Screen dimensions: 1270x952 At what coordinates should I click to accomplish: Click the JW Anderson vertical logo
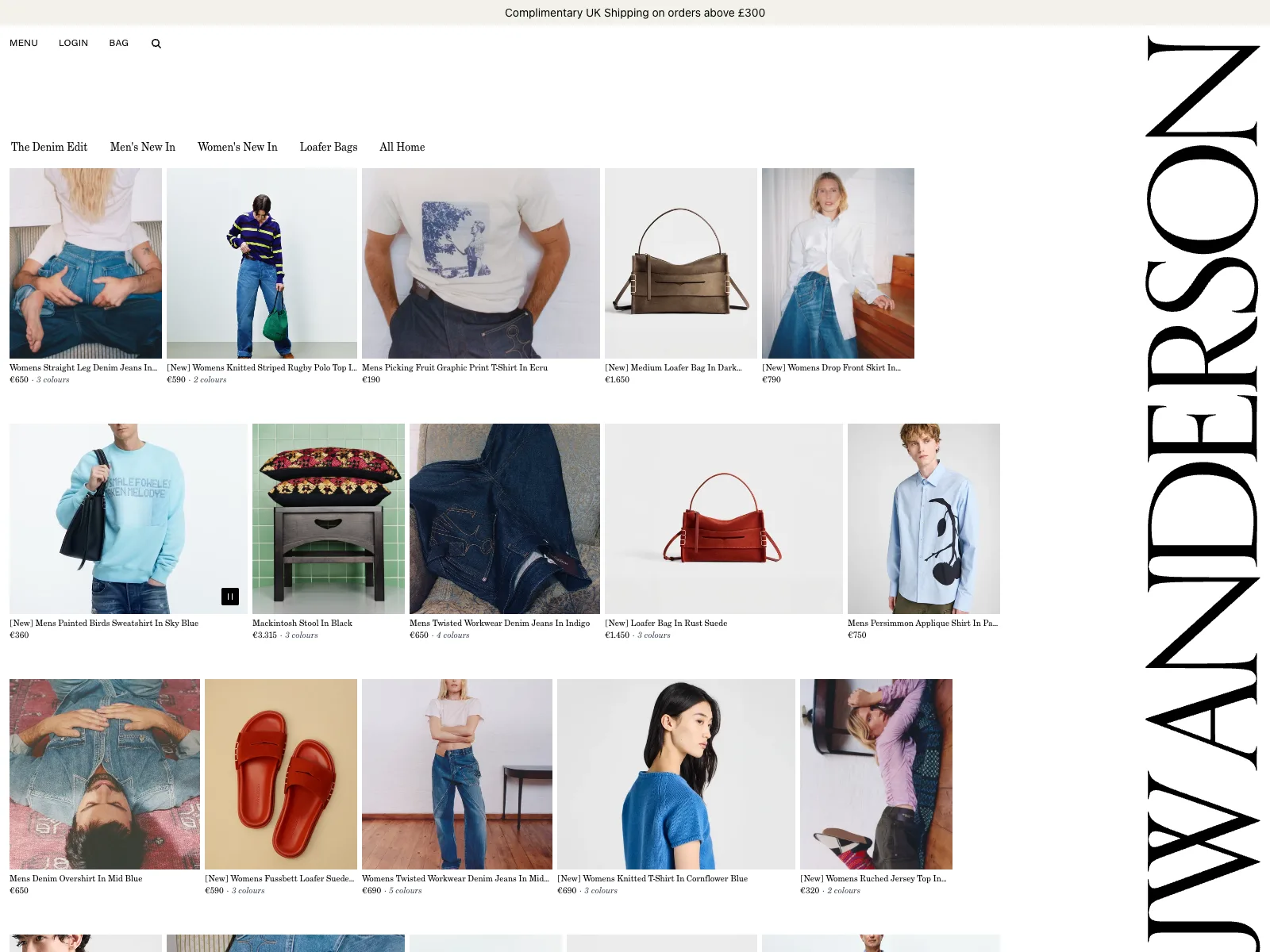coord(1203,492)
